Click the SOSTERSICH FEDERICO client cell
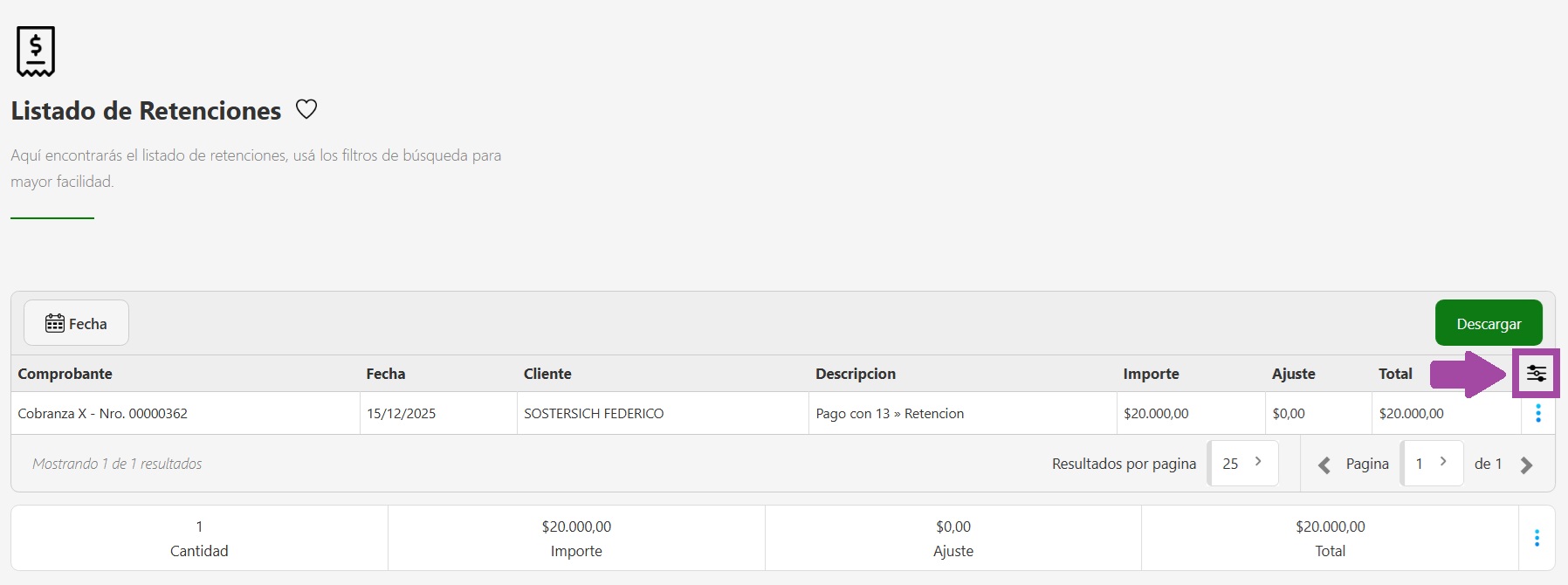This screenshot has height=585, width=1568. pos(594,414)
